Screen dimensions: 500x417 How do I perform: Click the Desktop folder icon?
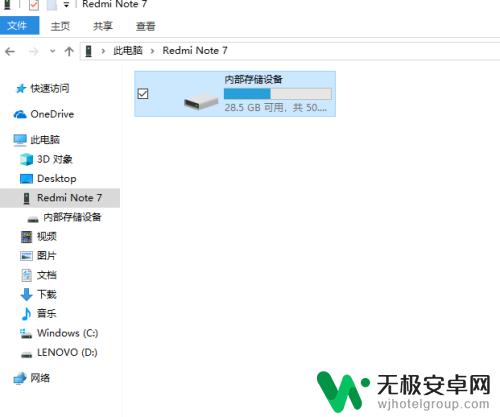click(26, 179)
